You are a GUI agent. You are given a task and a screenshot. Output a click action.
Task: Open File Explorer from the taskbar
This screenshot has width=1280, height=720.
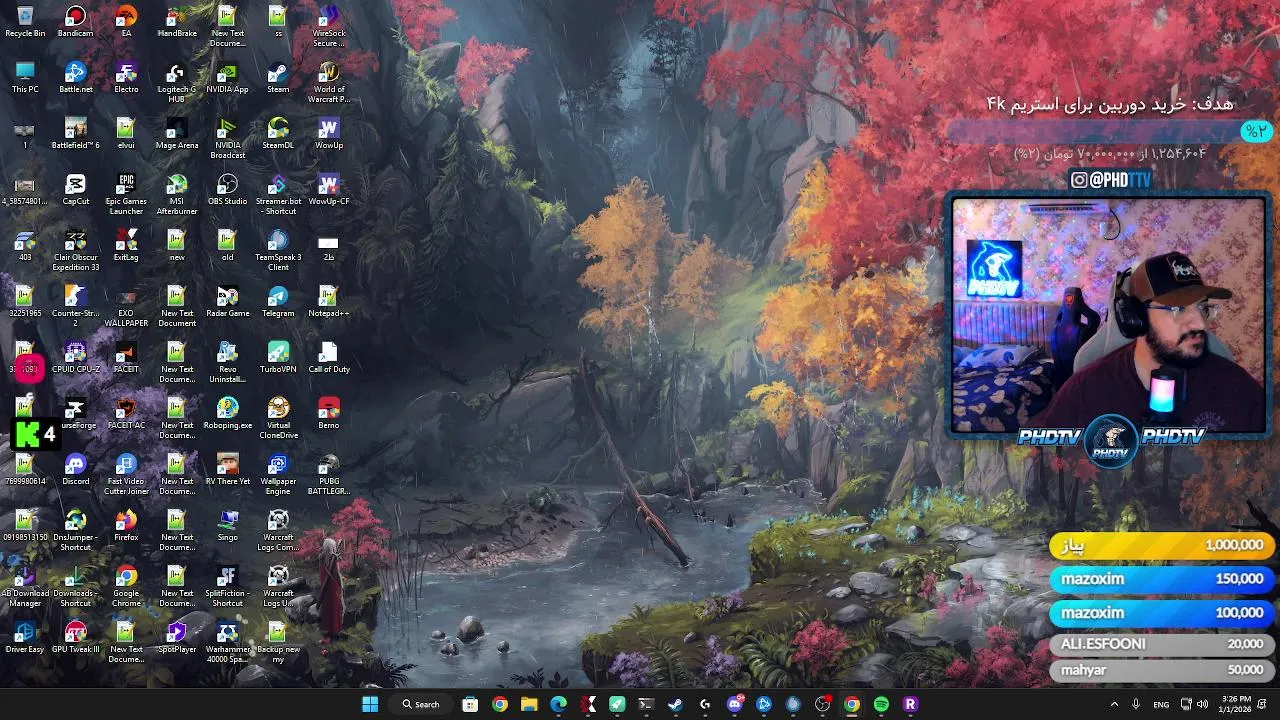tap(529, 704)
